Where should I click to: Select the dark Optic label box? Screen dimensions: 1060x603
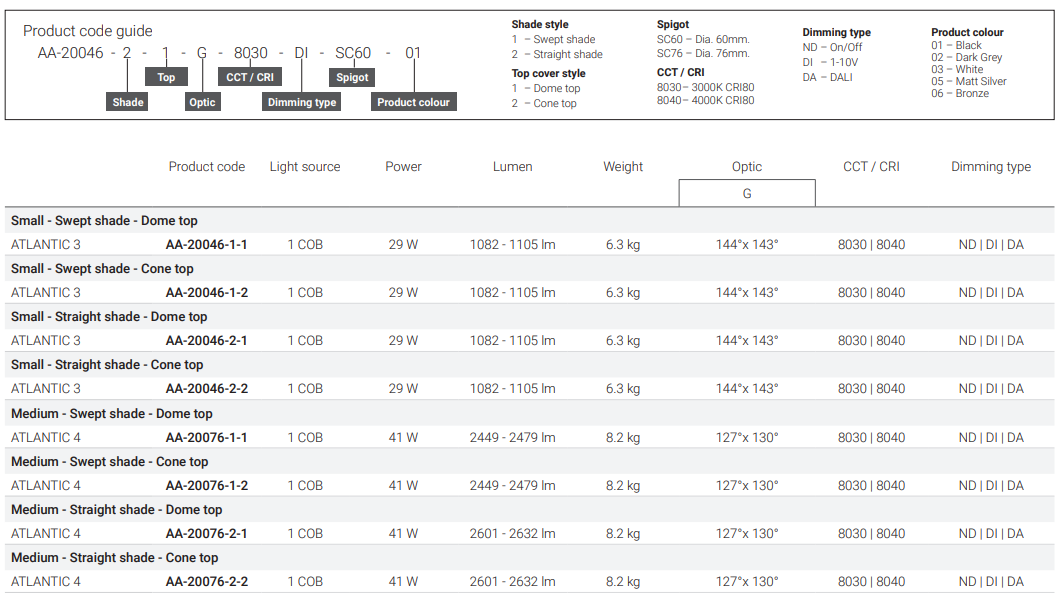[202, 102]
